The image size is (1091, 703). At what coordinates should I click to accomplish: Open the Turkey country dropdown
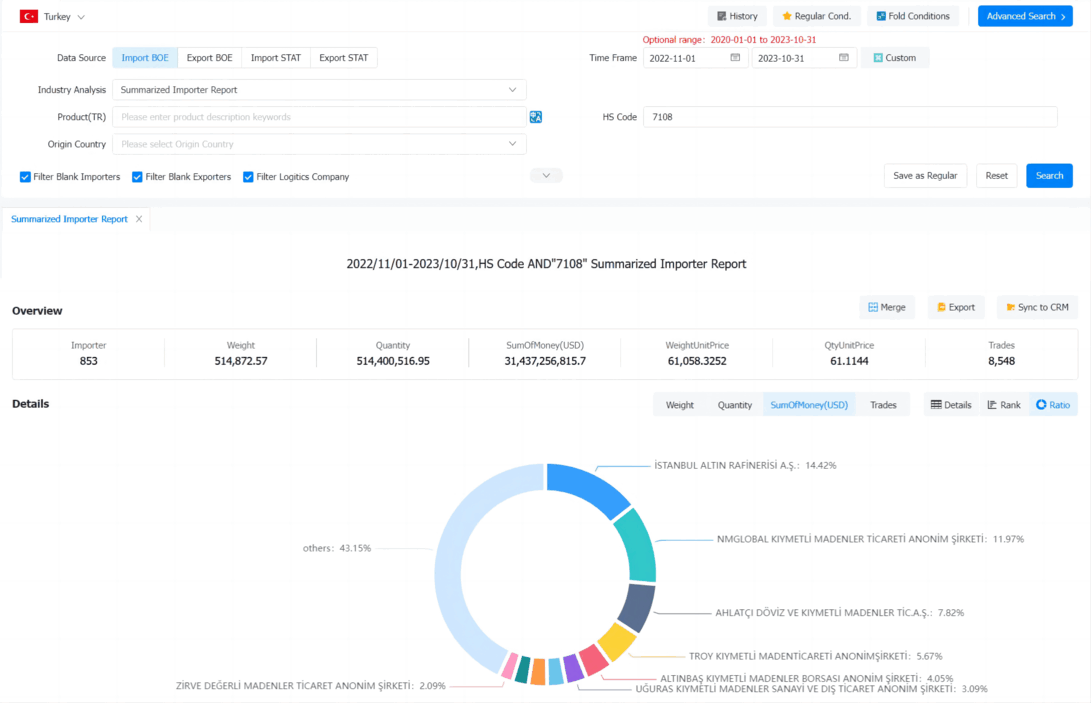pyautogui.click(x=53, y=17)
